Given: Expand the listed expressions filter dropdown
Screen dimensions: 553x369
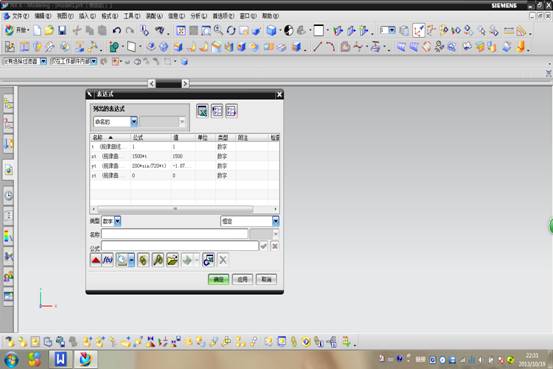Looking at the screenshot, I should pos(134,122).
